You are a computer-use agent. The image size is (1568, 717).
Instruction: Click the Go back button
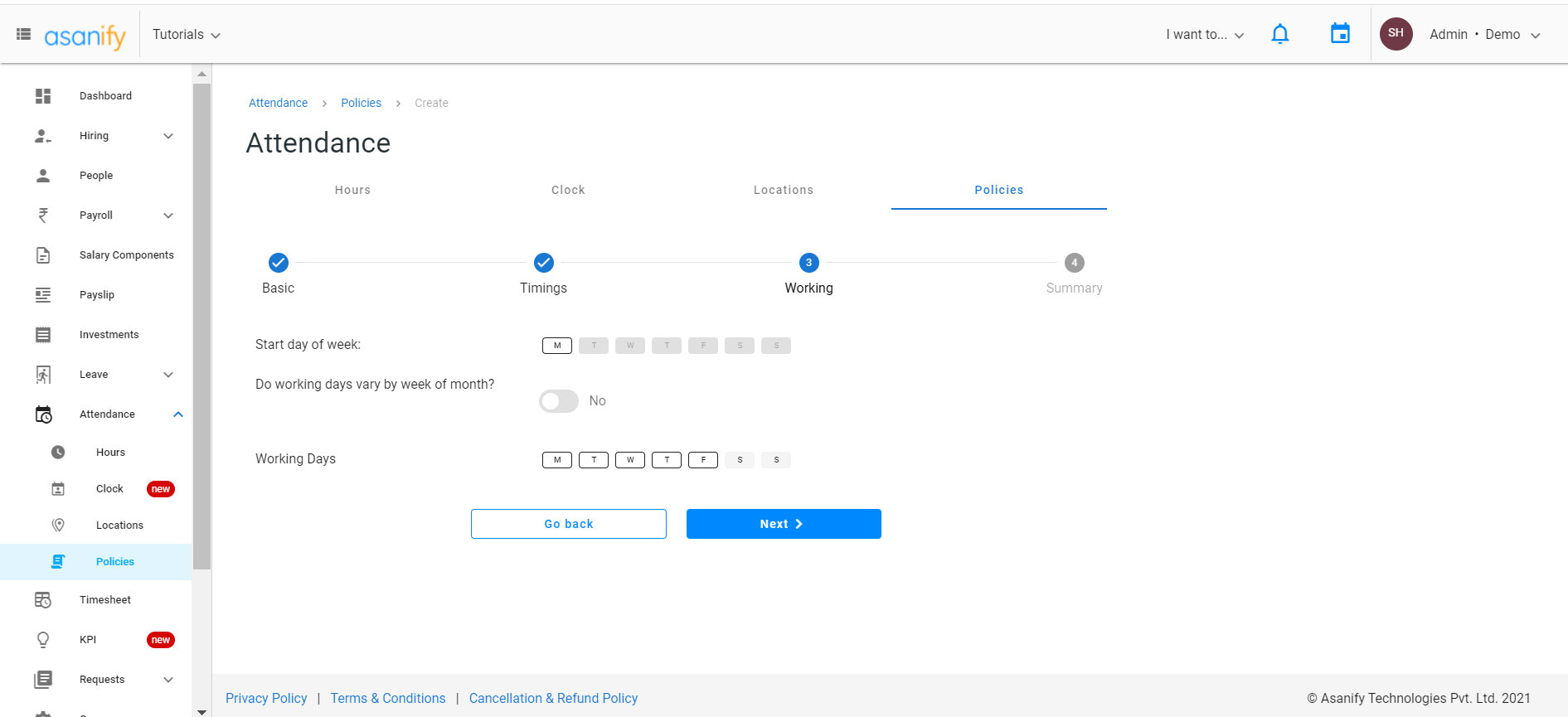569,524
